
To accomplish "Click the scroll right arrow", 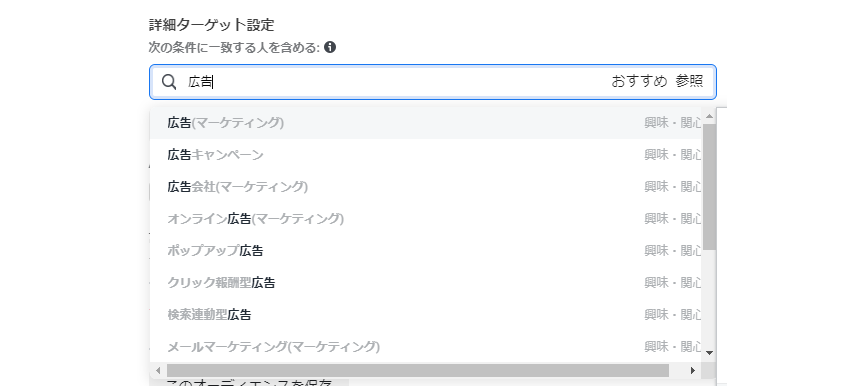I will 692,371.
